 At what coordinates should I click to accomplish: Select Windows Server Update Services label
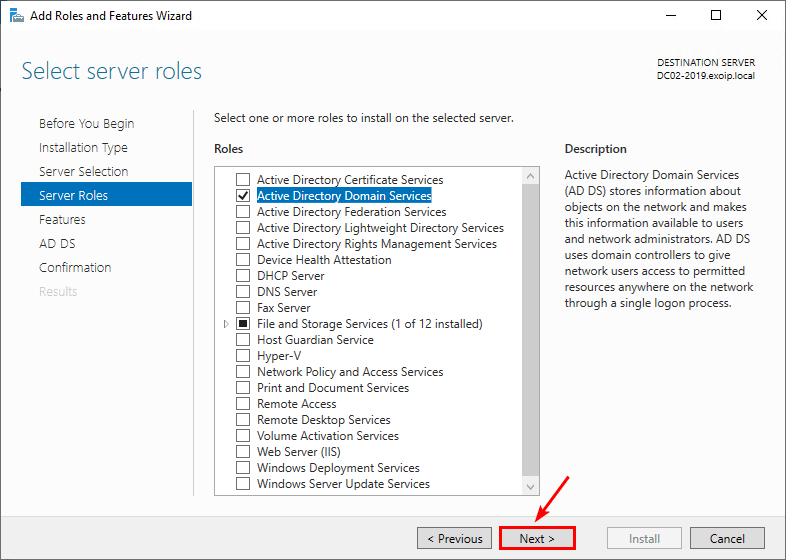(x=343, y=484)
